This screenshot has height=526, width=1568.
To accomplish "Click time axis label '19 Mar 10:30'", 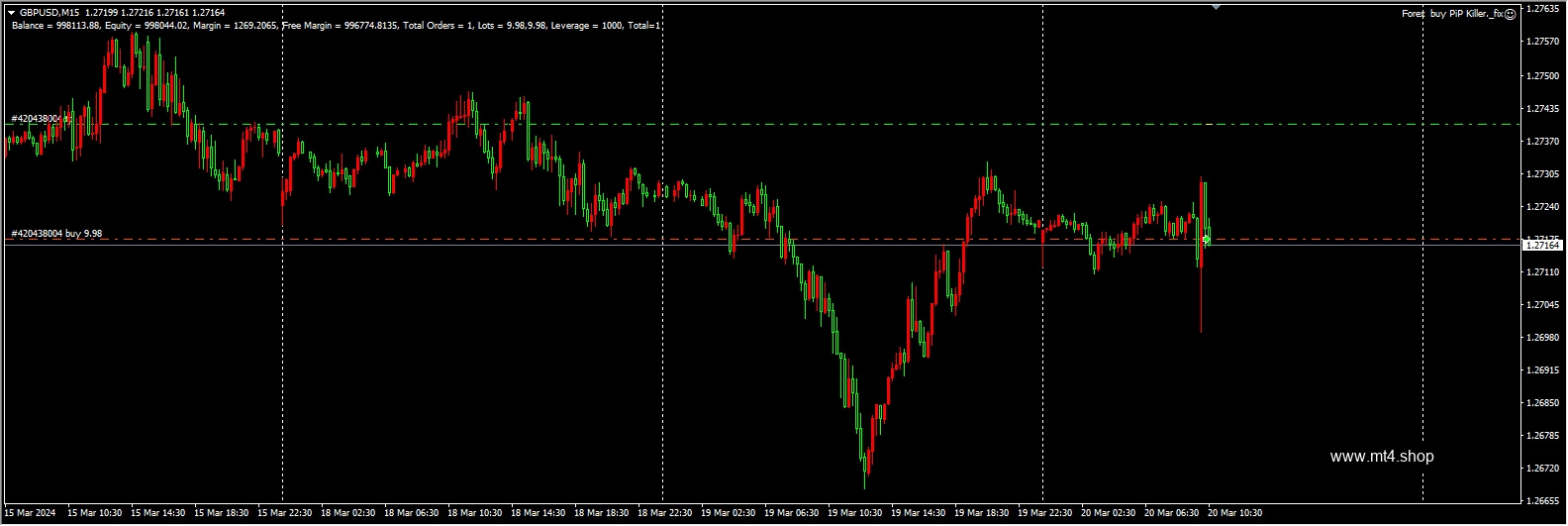I will (854, 513).
